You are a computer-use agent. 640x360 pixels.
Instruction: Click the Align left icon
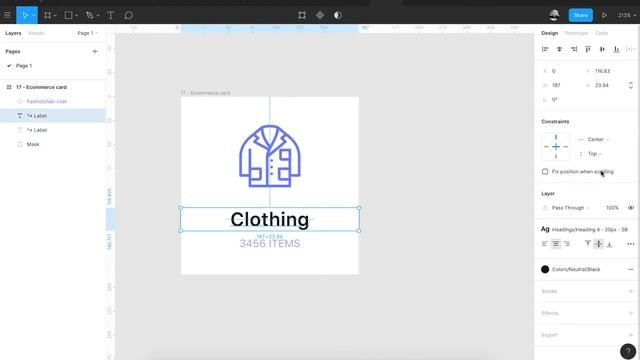coord(545,49)
